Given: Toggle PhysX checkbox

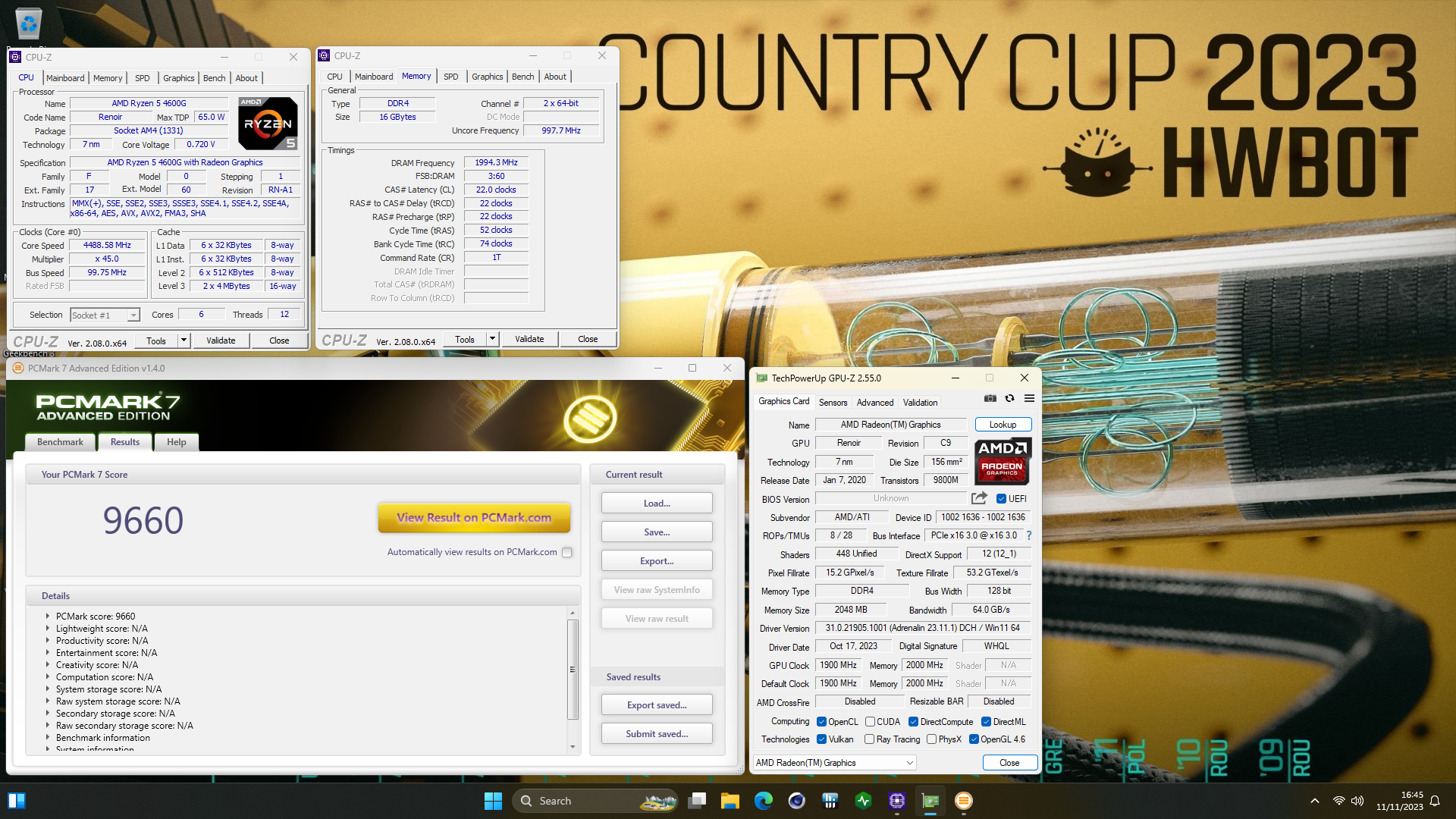Looking at the screenshot, I should [x=931, y=739].
